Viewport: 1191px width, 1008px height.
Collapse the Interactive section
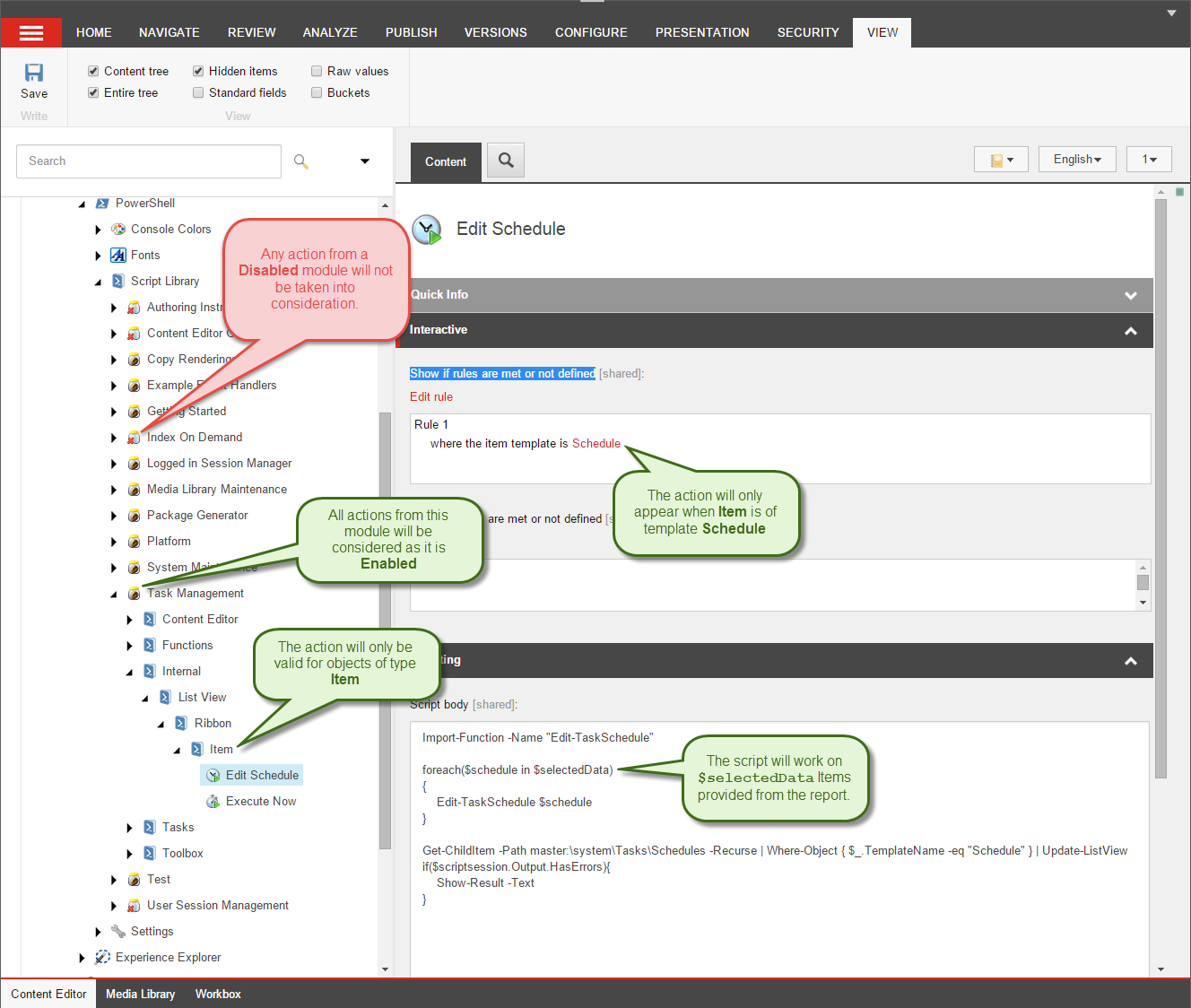(x=1131, y=331)
